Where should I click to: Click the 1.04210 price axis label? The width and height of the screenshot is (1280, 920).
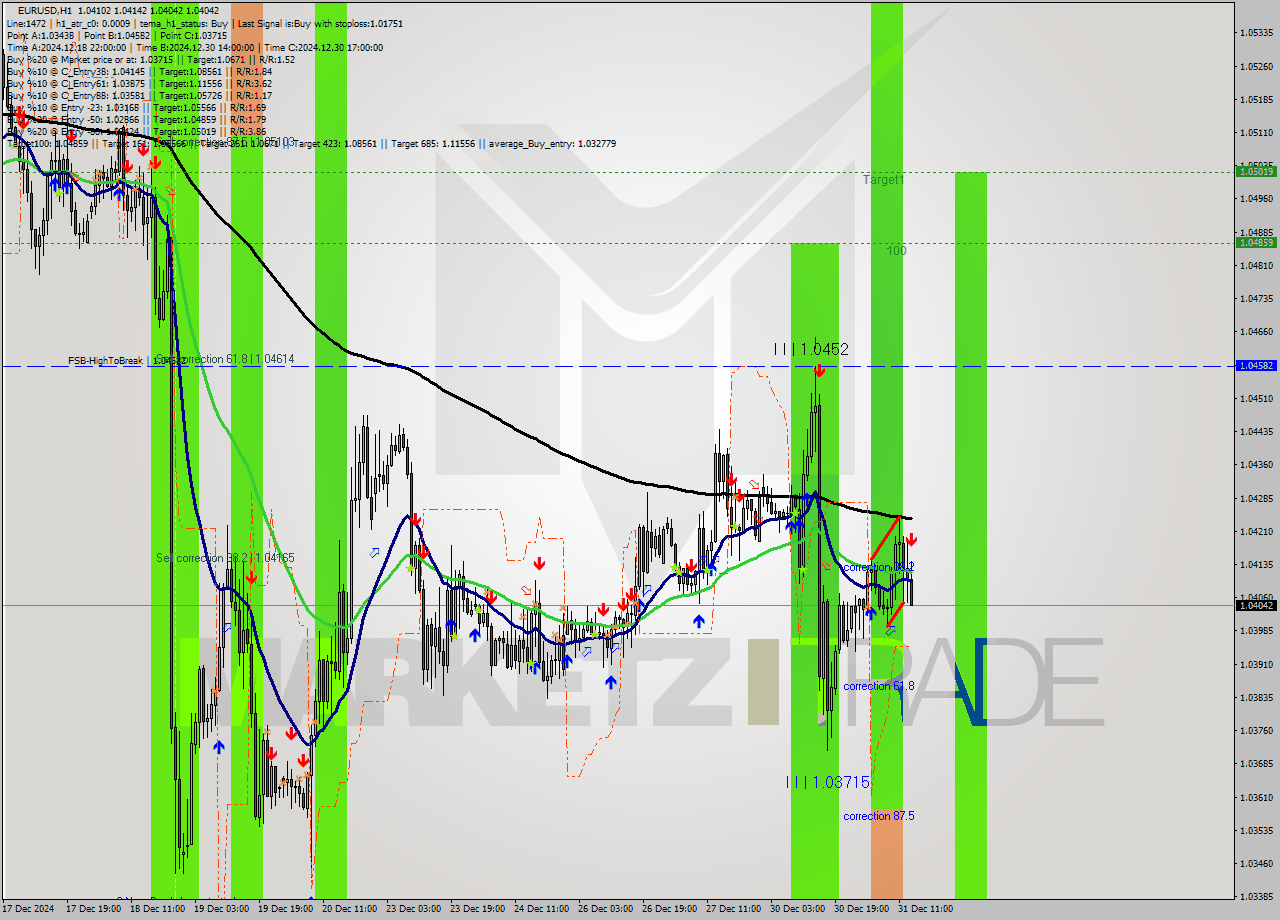1256,531
